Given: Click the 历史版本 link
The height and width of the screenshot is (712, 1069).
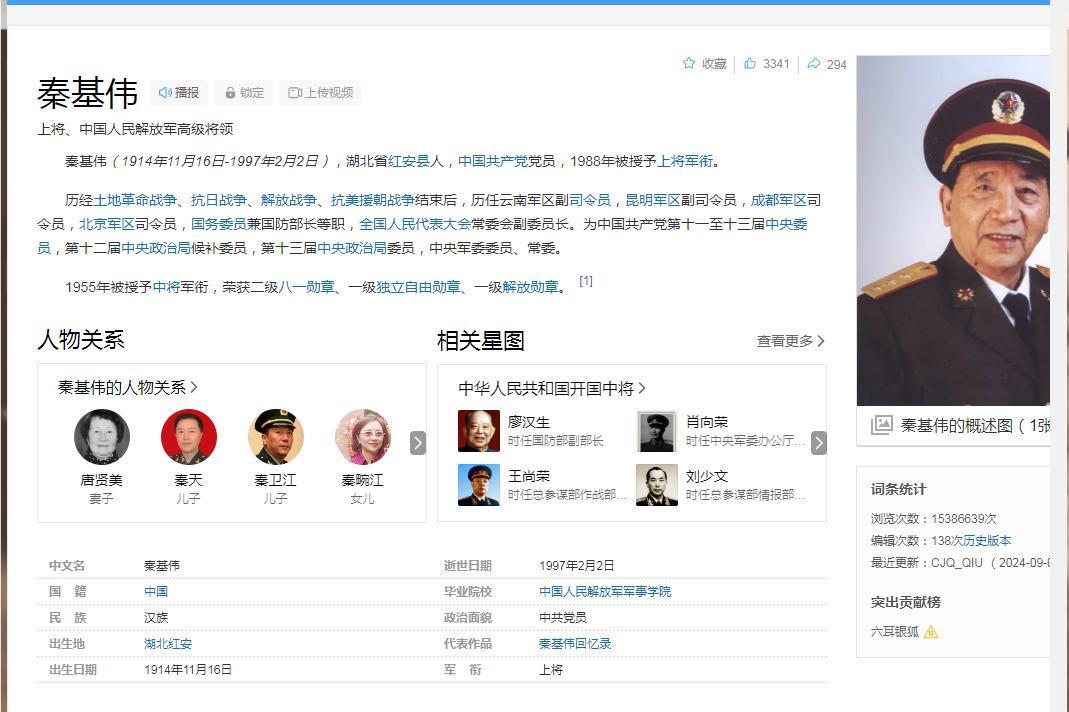Looking at the screenshot, I should click(x=987, y=541).
